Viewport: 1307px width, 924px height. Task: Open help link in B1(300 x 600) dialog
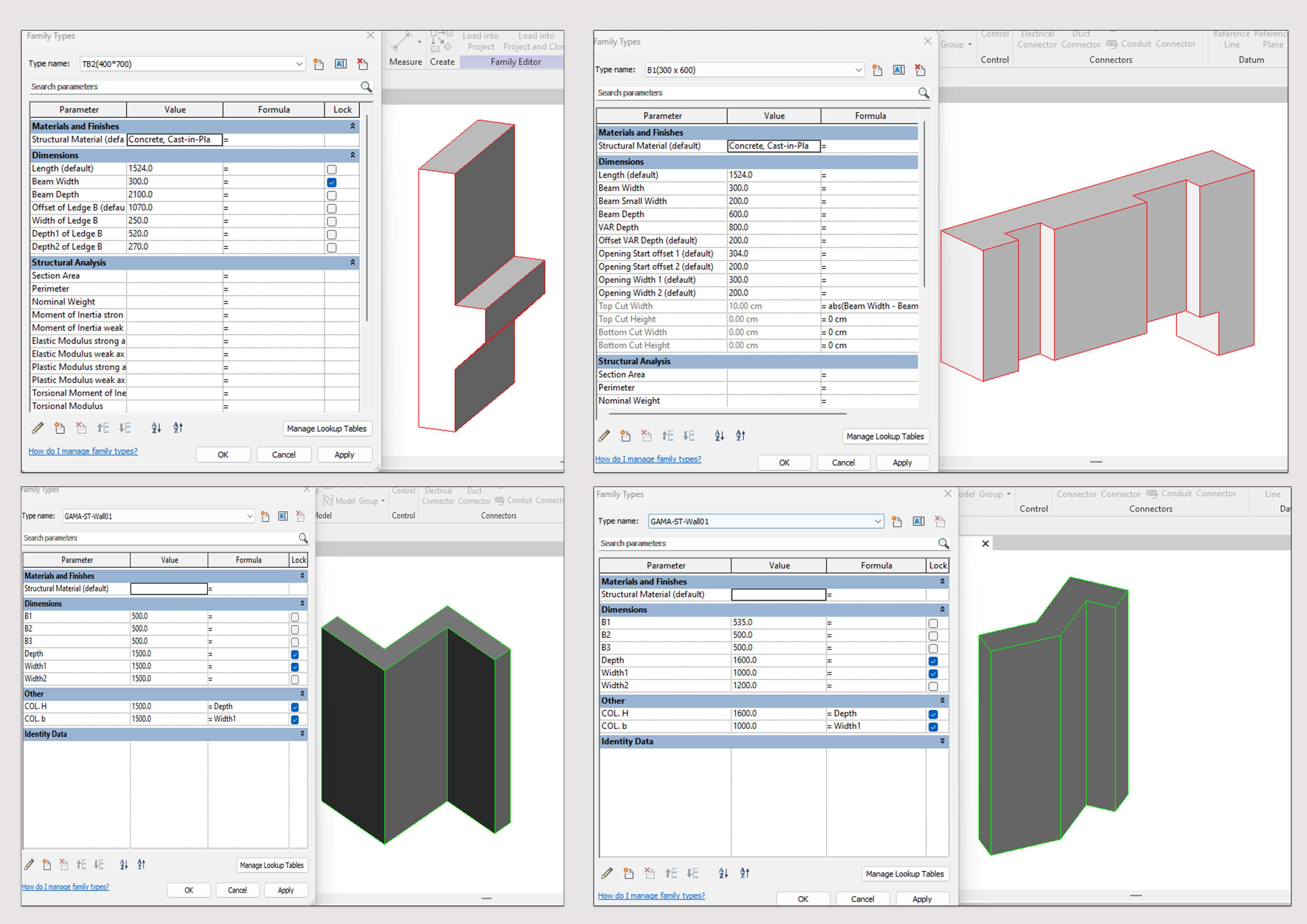coord(648,459)
